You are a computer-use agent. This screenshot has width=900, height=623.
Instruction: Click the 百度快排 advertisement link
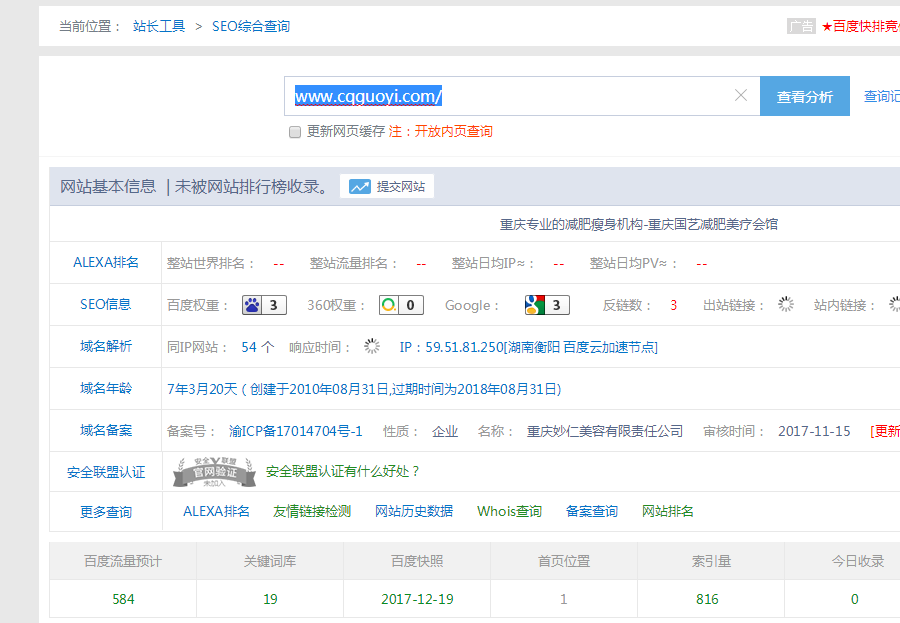860,26
